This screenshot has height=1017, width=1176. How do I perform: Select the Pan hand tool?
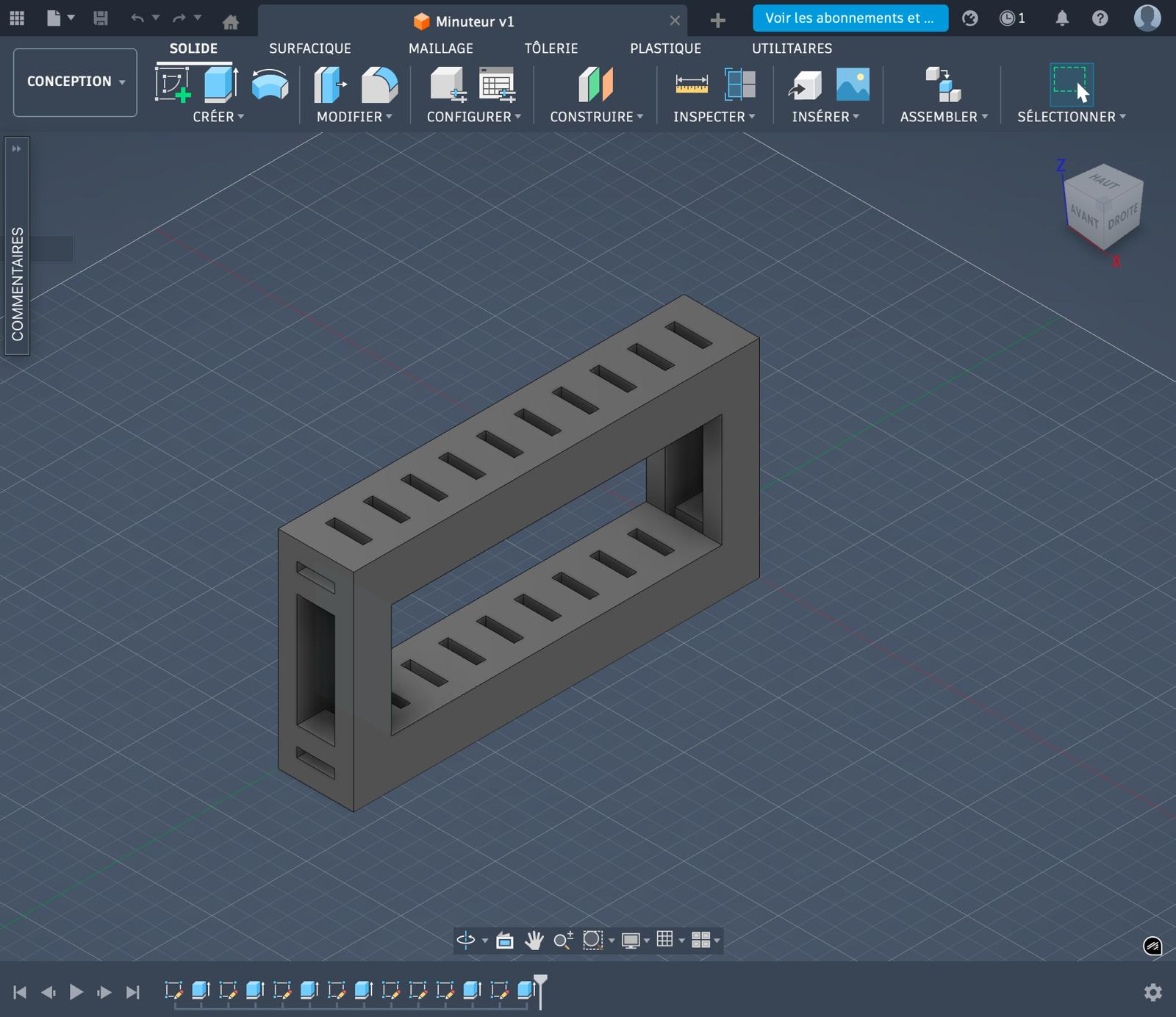[x=534, y=940]
